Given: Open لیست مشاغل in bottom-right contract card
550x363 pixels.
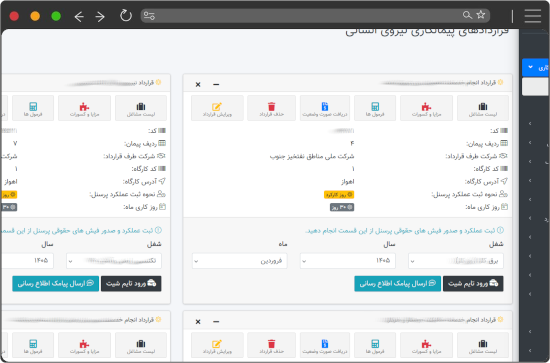Looking at the screenshot, I should (x=483, y=345).
